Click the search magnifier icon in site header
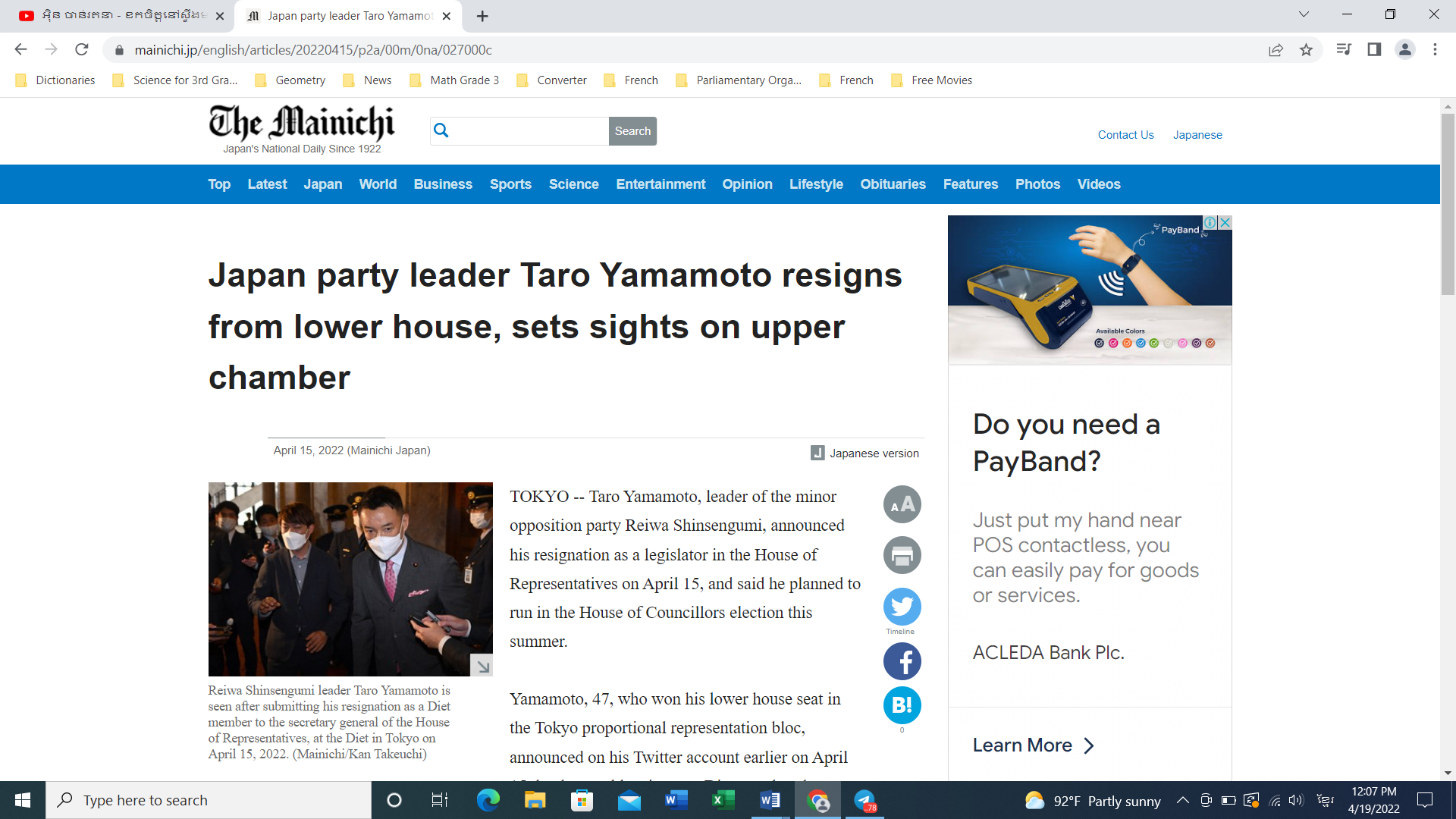1456x819 pixels. 441,130
